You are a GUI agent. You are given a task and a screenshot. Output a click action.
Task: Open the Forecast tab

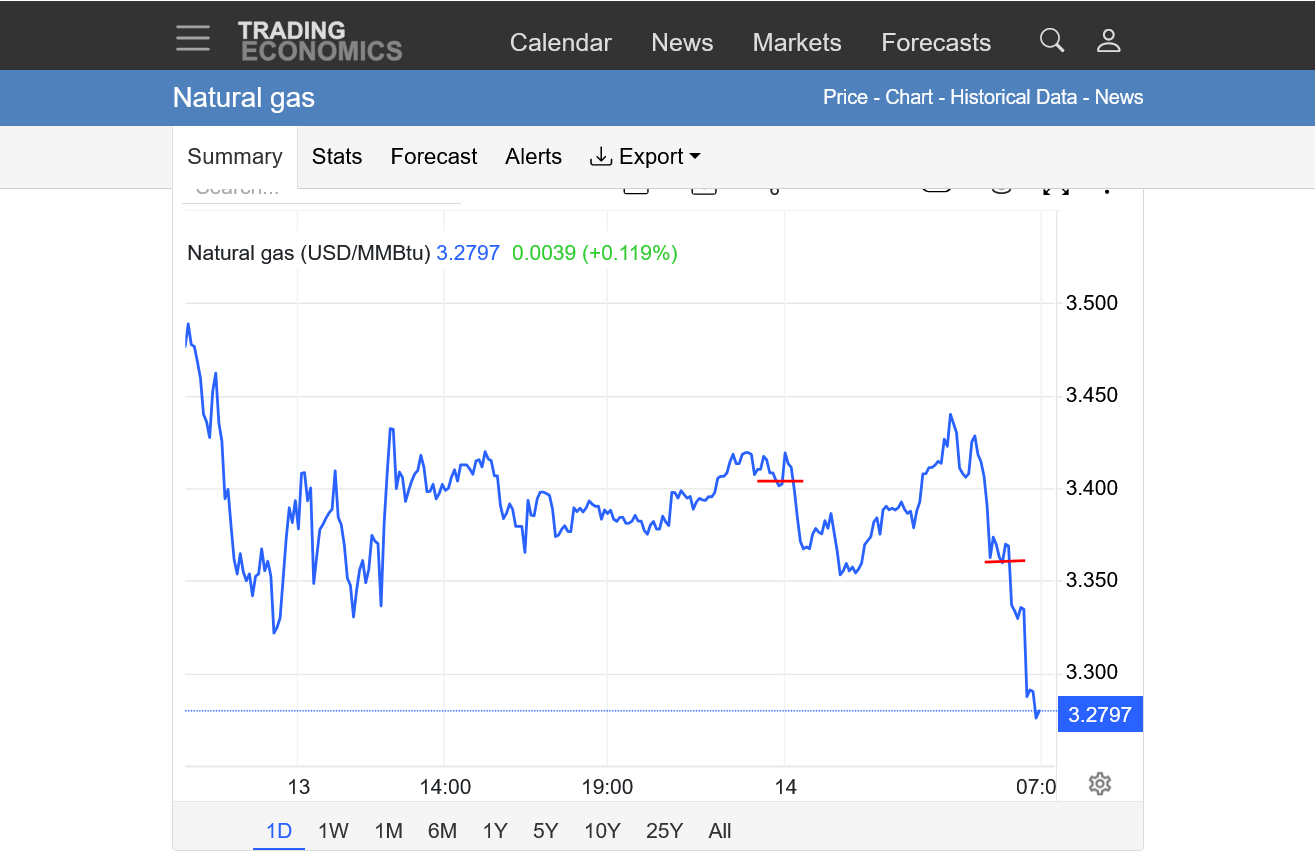[434, 157]
